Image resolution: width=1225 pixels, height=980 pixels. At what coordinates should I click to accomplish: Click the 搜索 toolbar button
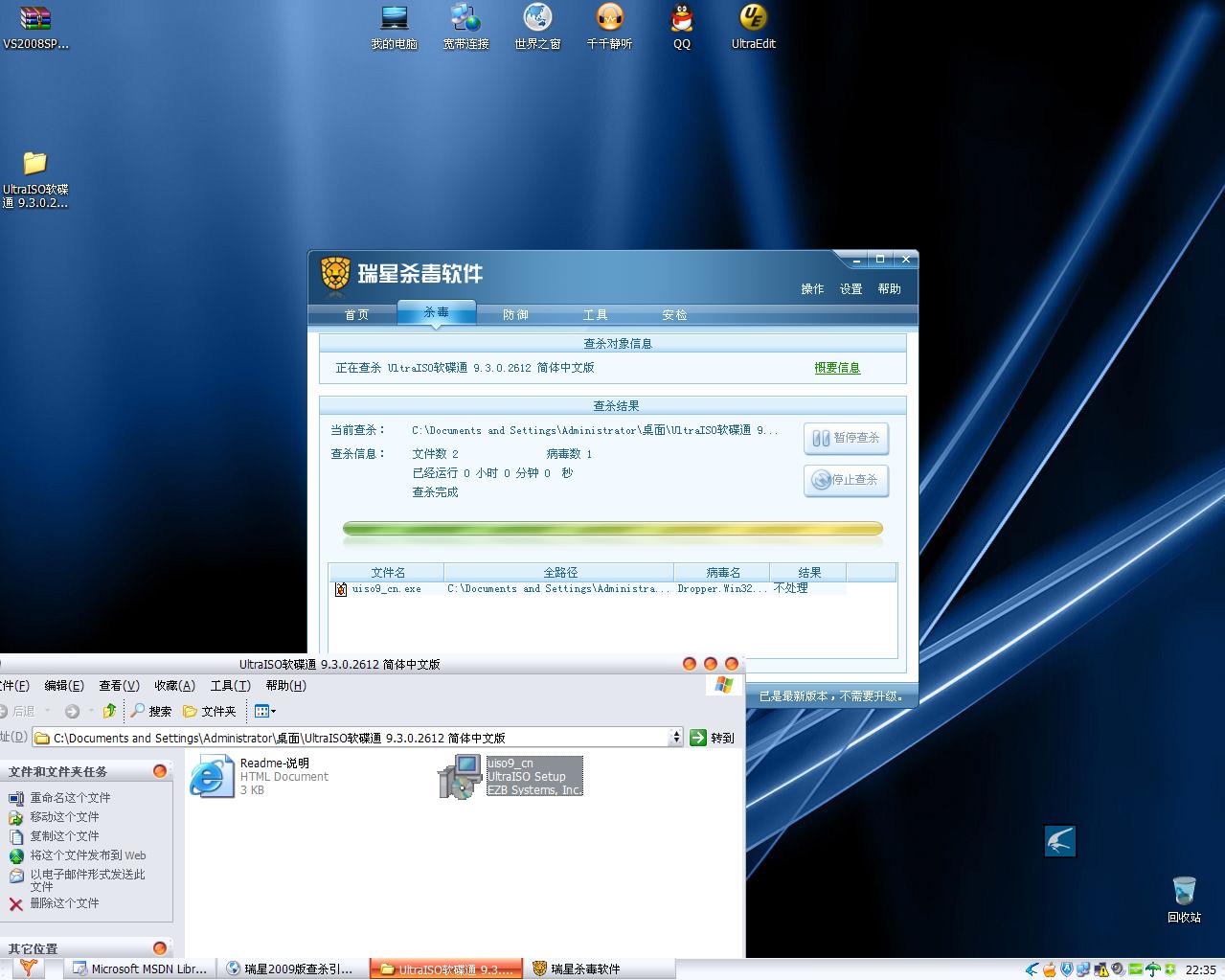point(151,711)
